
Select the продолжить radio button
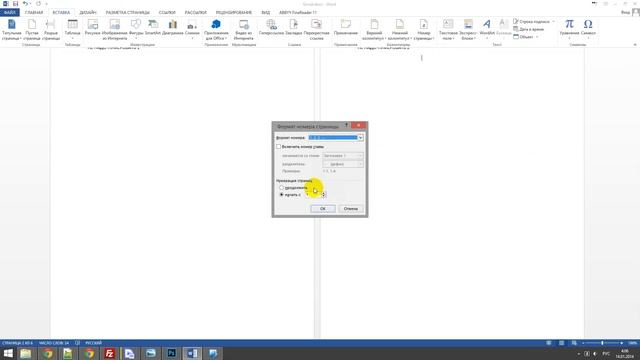coord(282,188)
